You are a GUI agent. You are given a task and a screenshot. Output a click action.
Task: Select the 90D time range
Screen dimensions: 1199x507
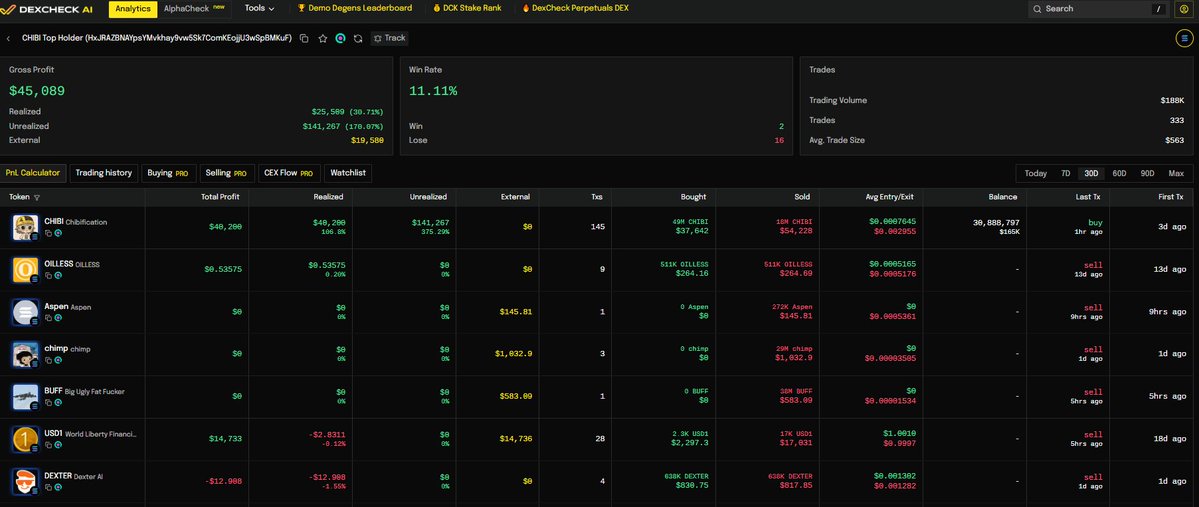pyautogui.click(x=1147, y=174)
